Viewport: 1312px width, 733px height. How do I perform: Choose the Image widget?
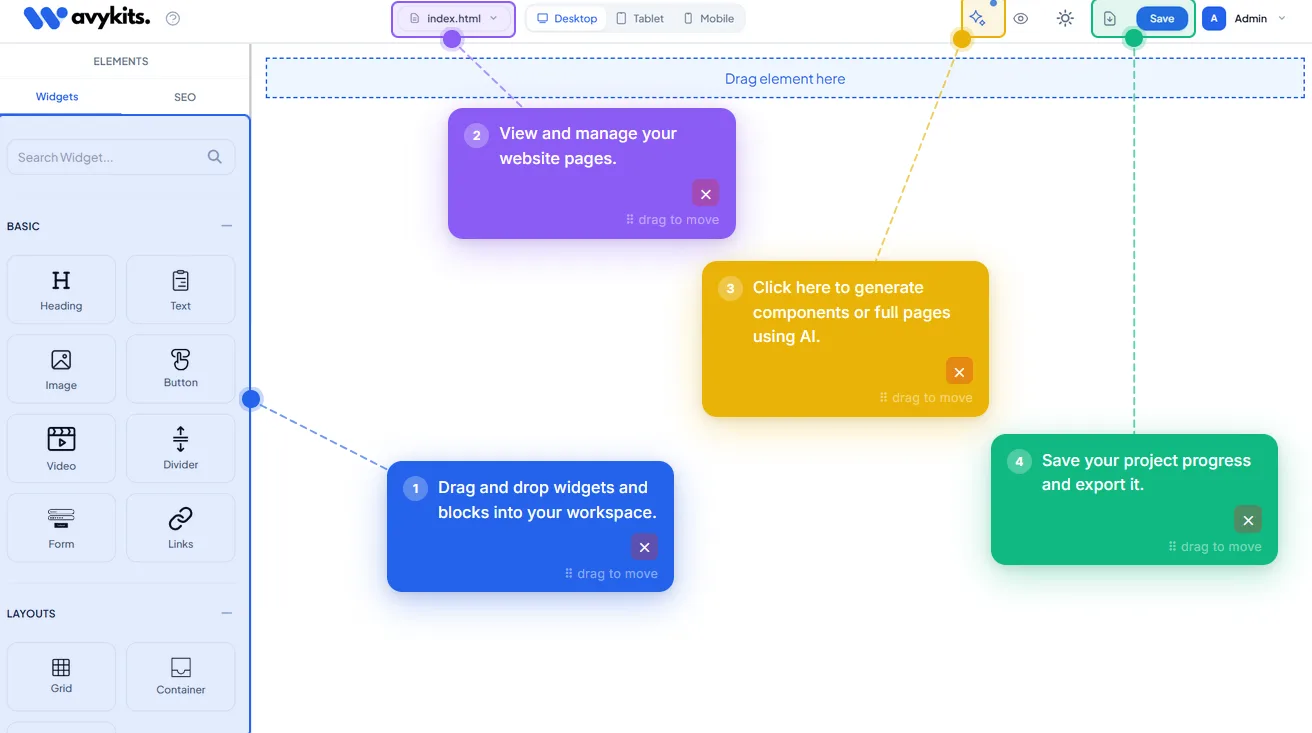click(61, 369)
